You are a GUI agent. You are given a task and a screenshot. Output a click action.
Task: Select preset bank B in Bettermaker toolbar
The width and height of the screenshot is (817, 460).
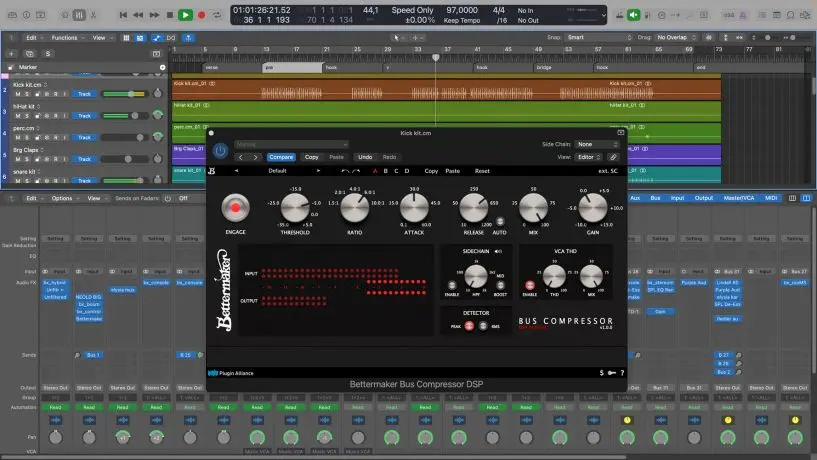(386, 171)
